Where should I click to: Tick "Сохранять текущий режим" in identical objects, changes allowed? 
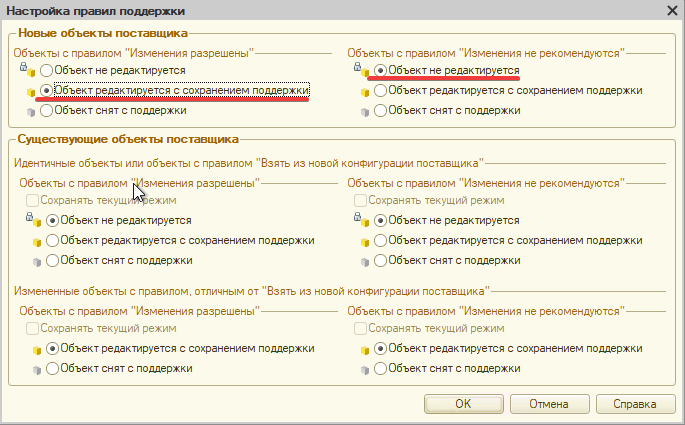[x=32, y=201]
